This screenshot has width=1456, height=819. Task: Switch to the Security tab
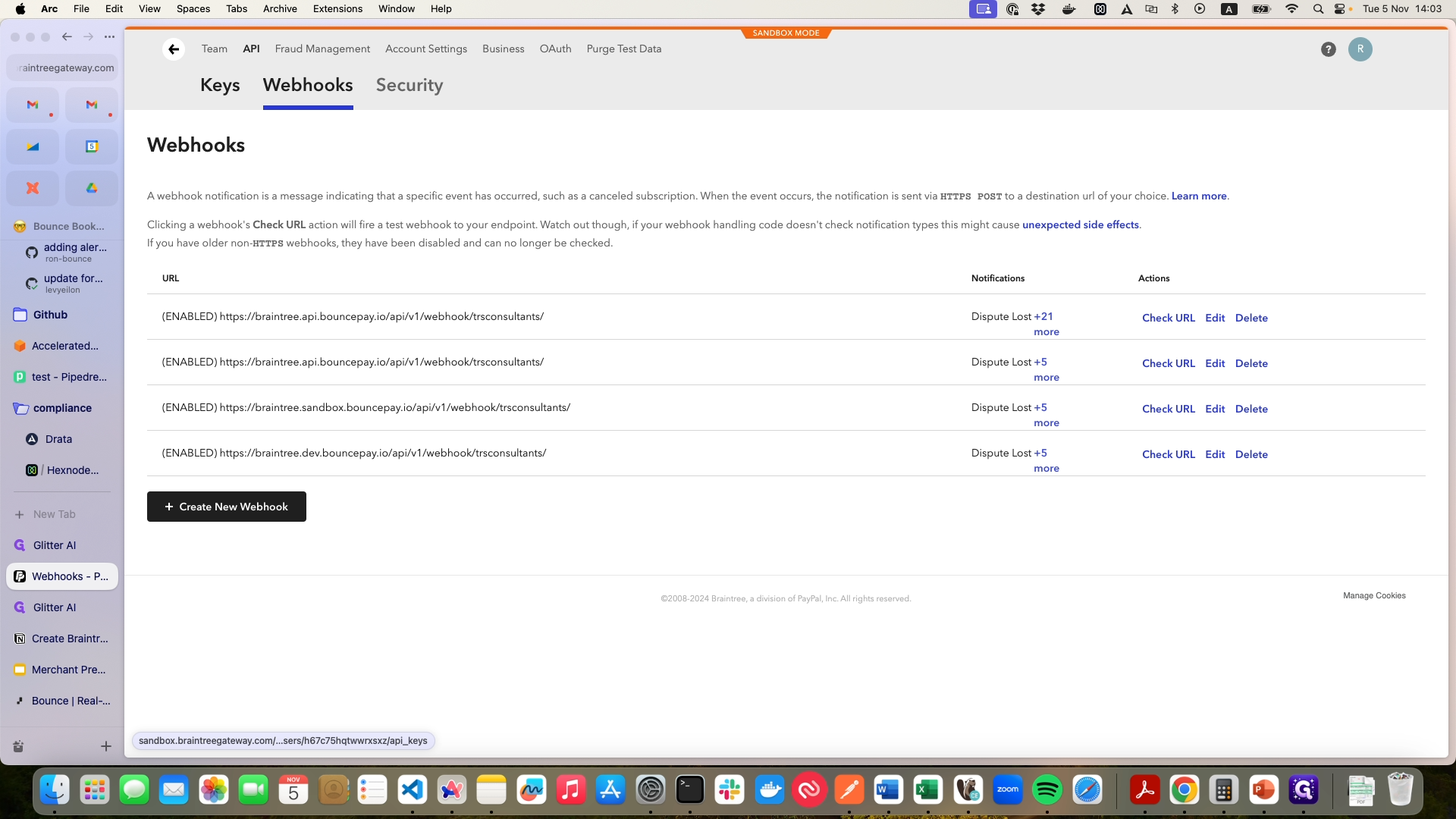(x=409, y=85)
